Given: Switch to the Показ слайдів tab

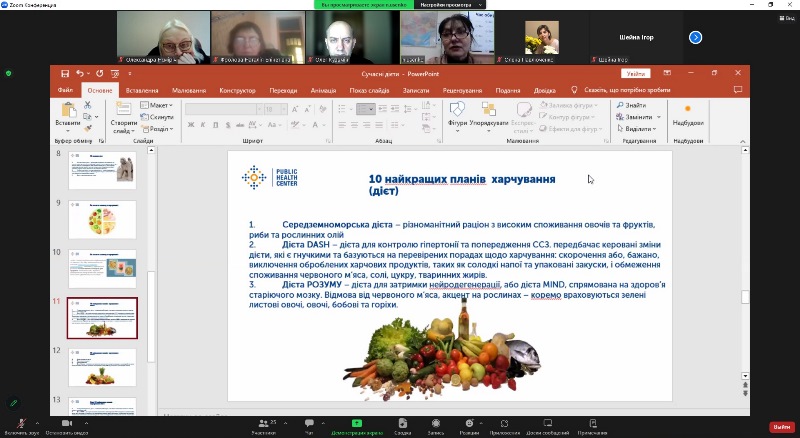Looking at the screenshot, I should pyautogui.click(x=369, y=90).
